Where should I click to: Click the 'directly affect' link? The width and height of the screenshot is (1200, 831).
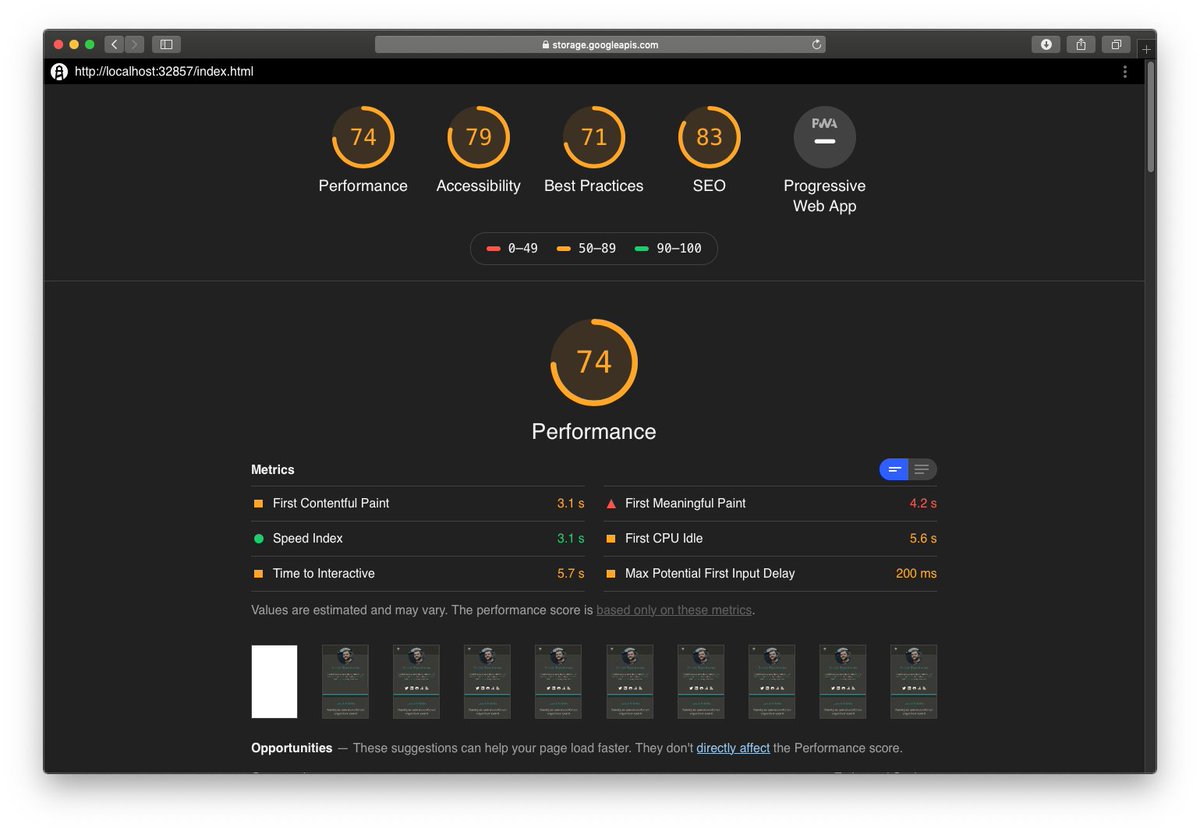click(x=733, y=747)
